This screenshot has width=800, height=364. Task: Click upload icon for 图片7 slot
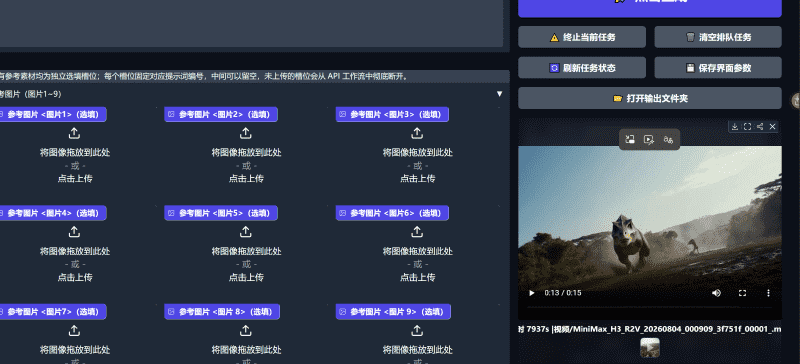74,331
